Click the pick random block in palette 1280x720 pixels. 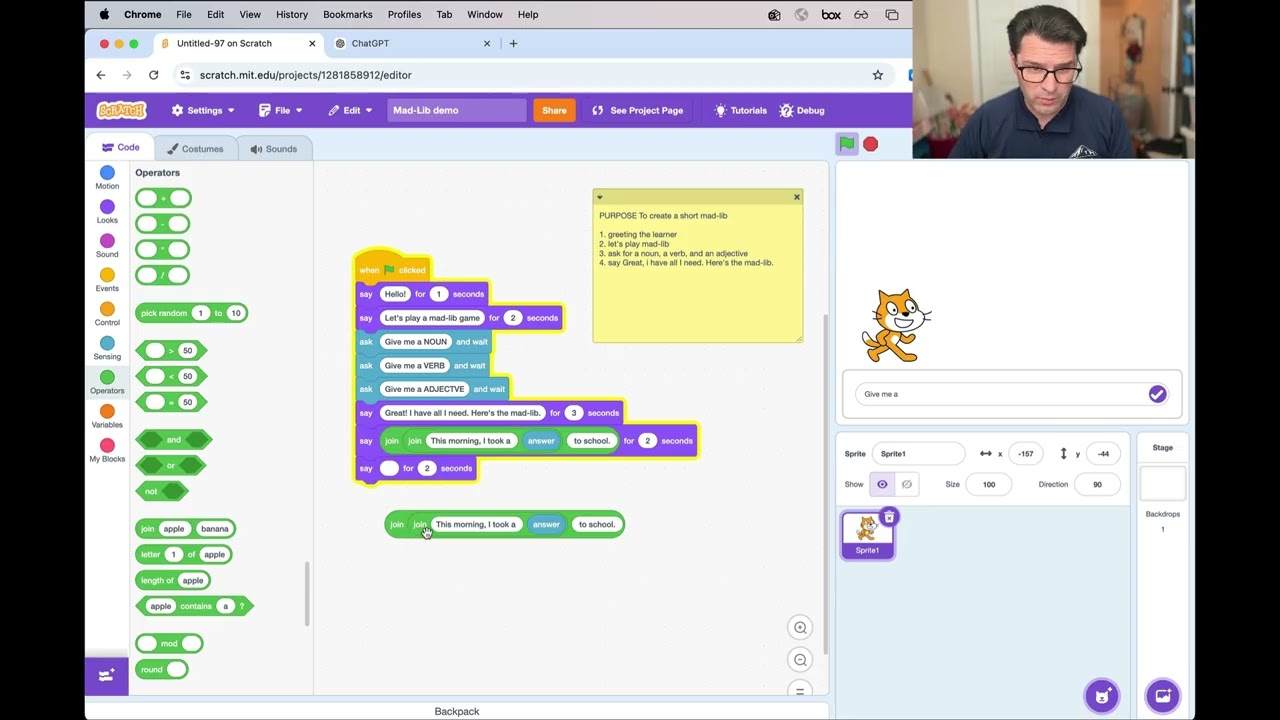pos(192,313)
